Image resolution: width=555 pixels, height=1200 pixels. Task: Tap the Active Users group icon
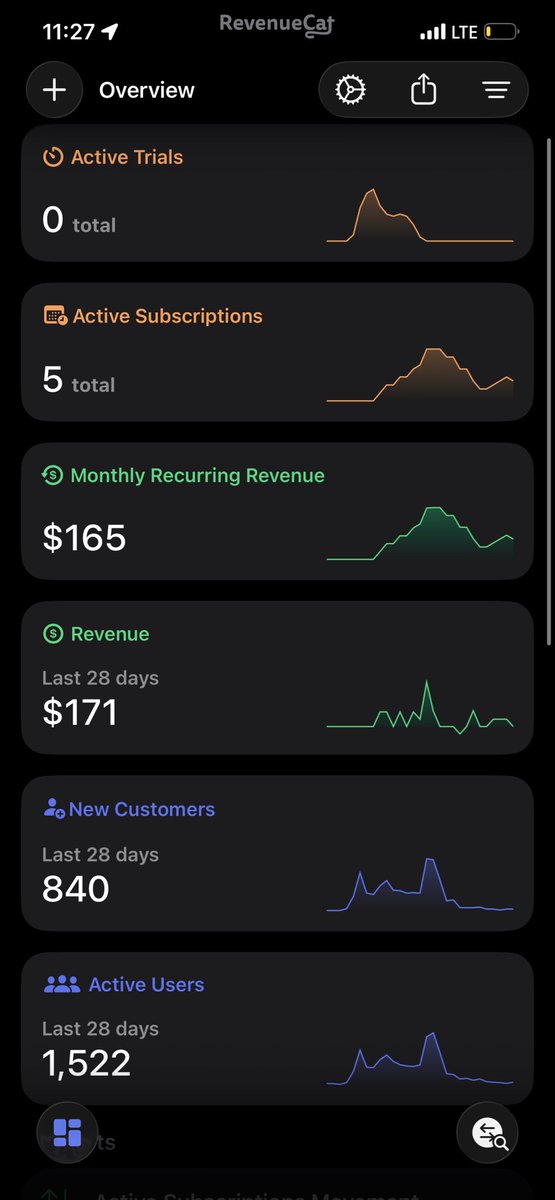pyautogui.click(x=61, y=984)
